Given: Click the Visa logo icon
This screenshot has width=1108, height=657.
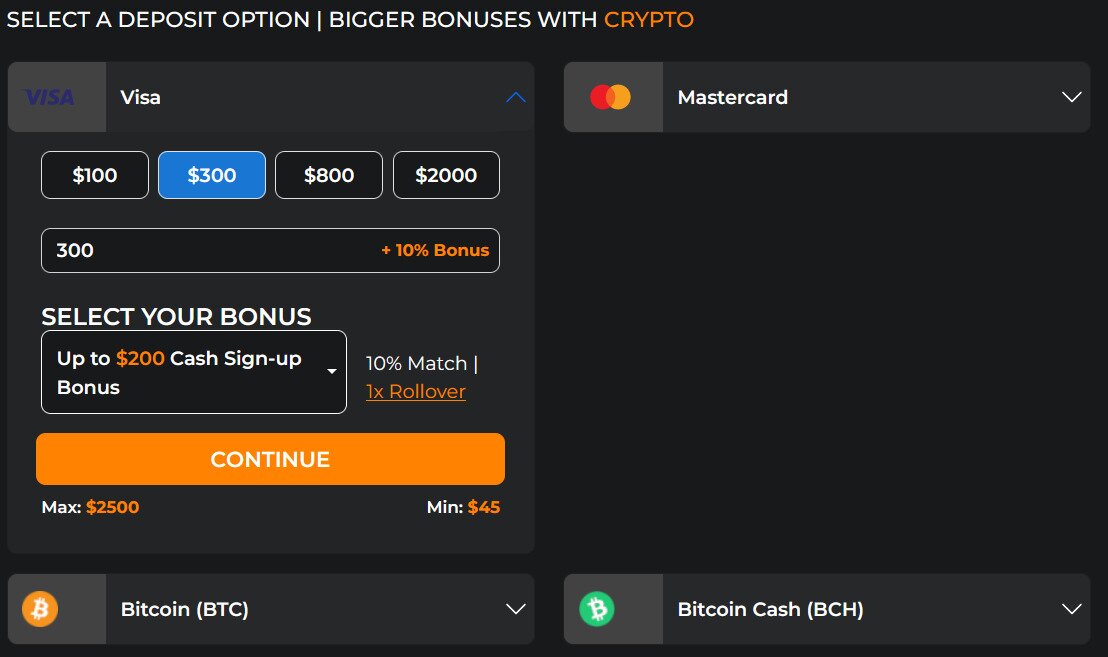Looking at the screenshot, I should click(49, 97).
